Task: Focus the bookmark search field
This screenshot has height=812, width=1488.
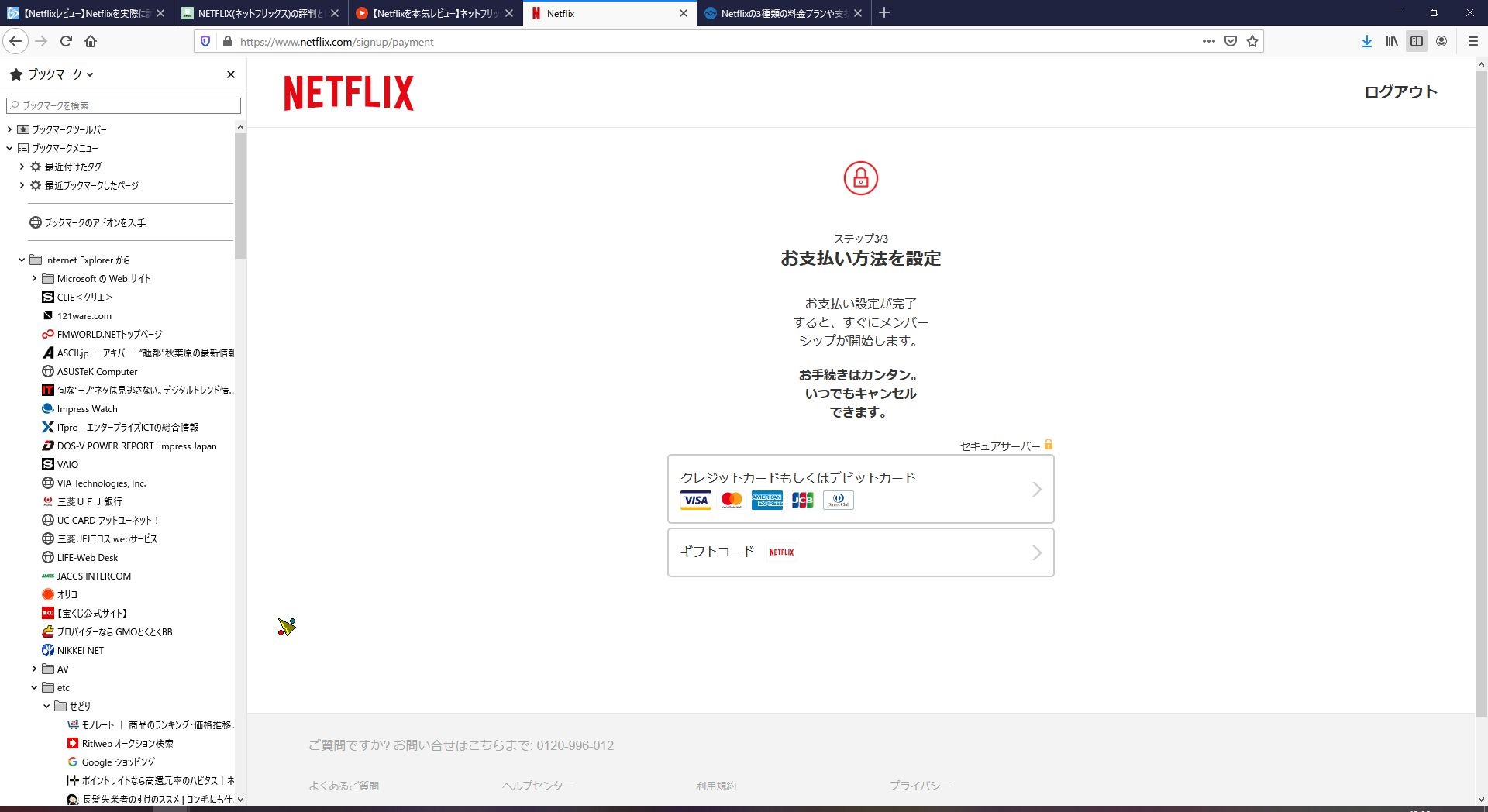Action: 123,105
